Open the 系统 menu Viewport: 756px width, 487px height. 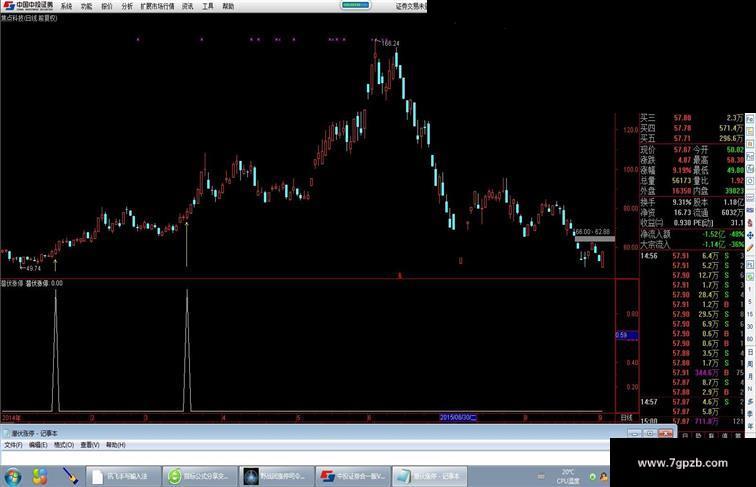[66, 6]
